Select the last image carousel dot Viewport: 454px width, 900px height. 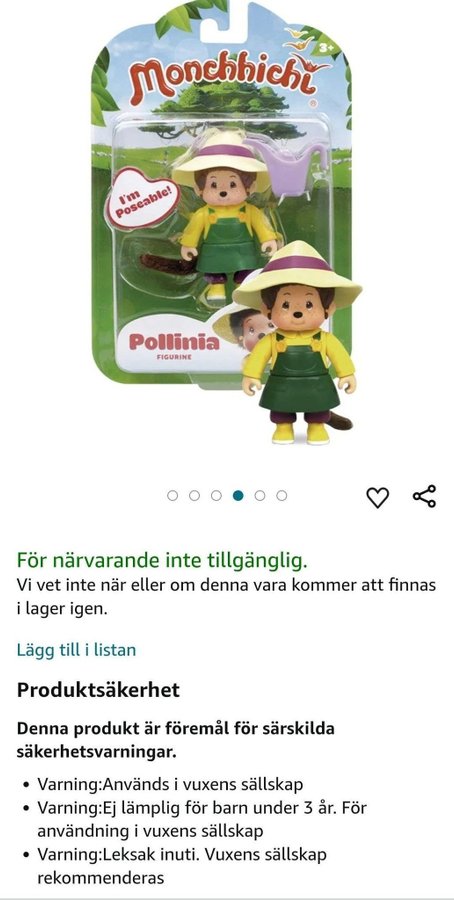coord(282,495)
